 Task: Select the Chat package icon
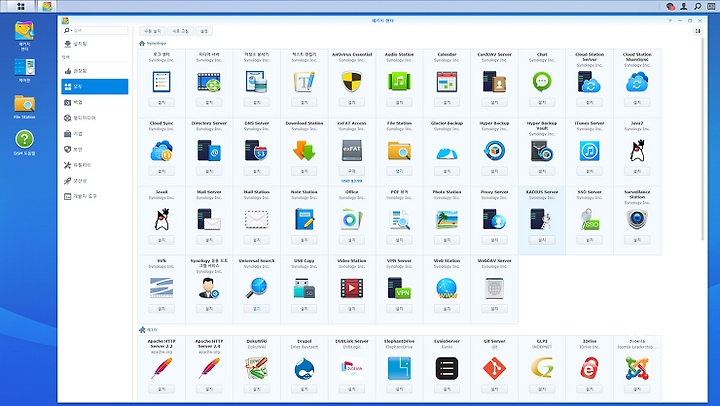(x=542, y=82)
